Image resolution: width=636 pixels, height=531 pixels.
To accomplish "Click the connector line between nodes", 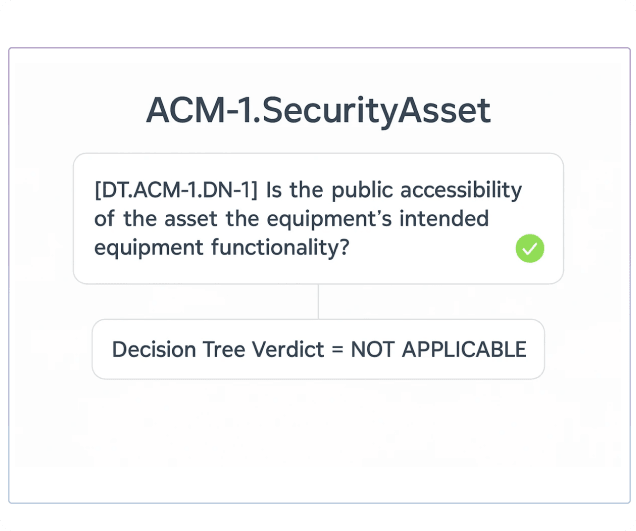I will pyautogui.click(x=318, y=301).
